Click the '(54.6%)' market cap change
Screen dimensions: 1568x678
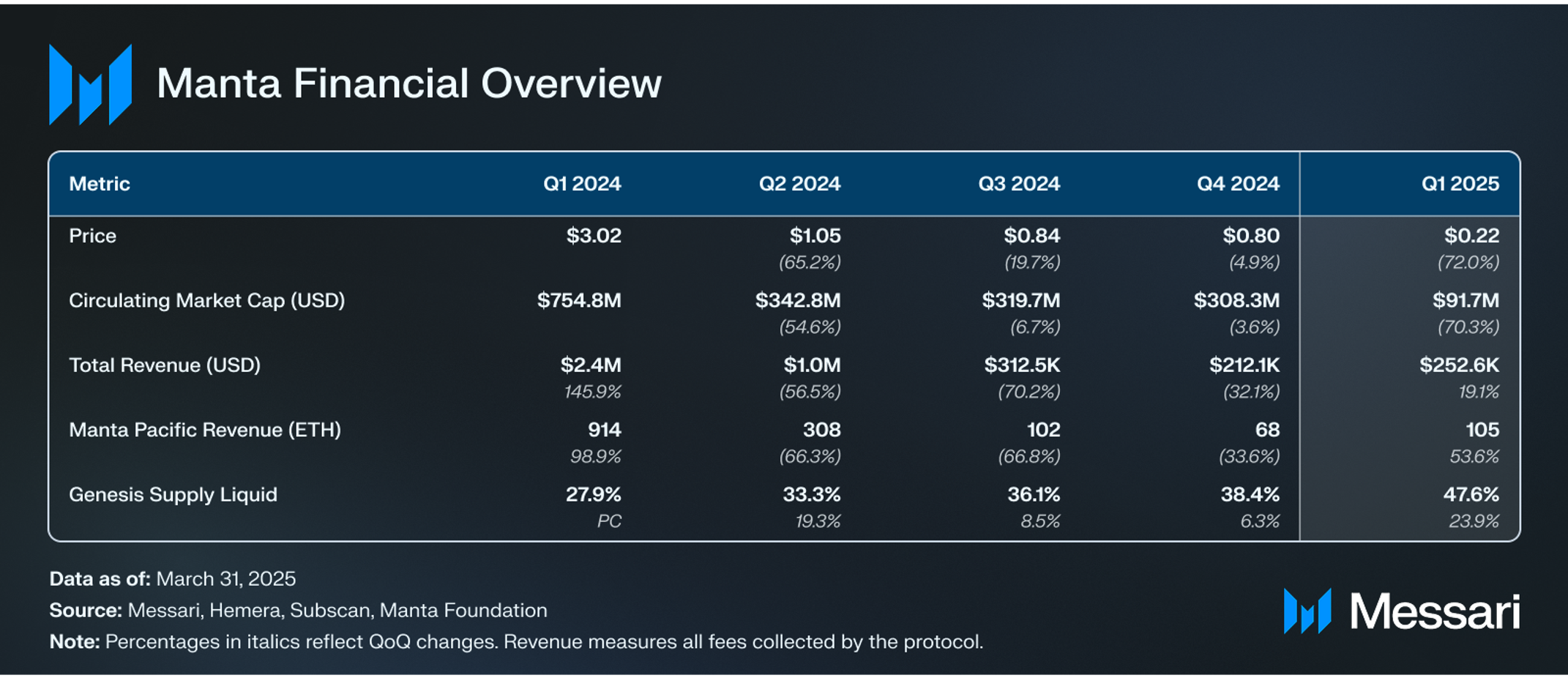[810, 327]
